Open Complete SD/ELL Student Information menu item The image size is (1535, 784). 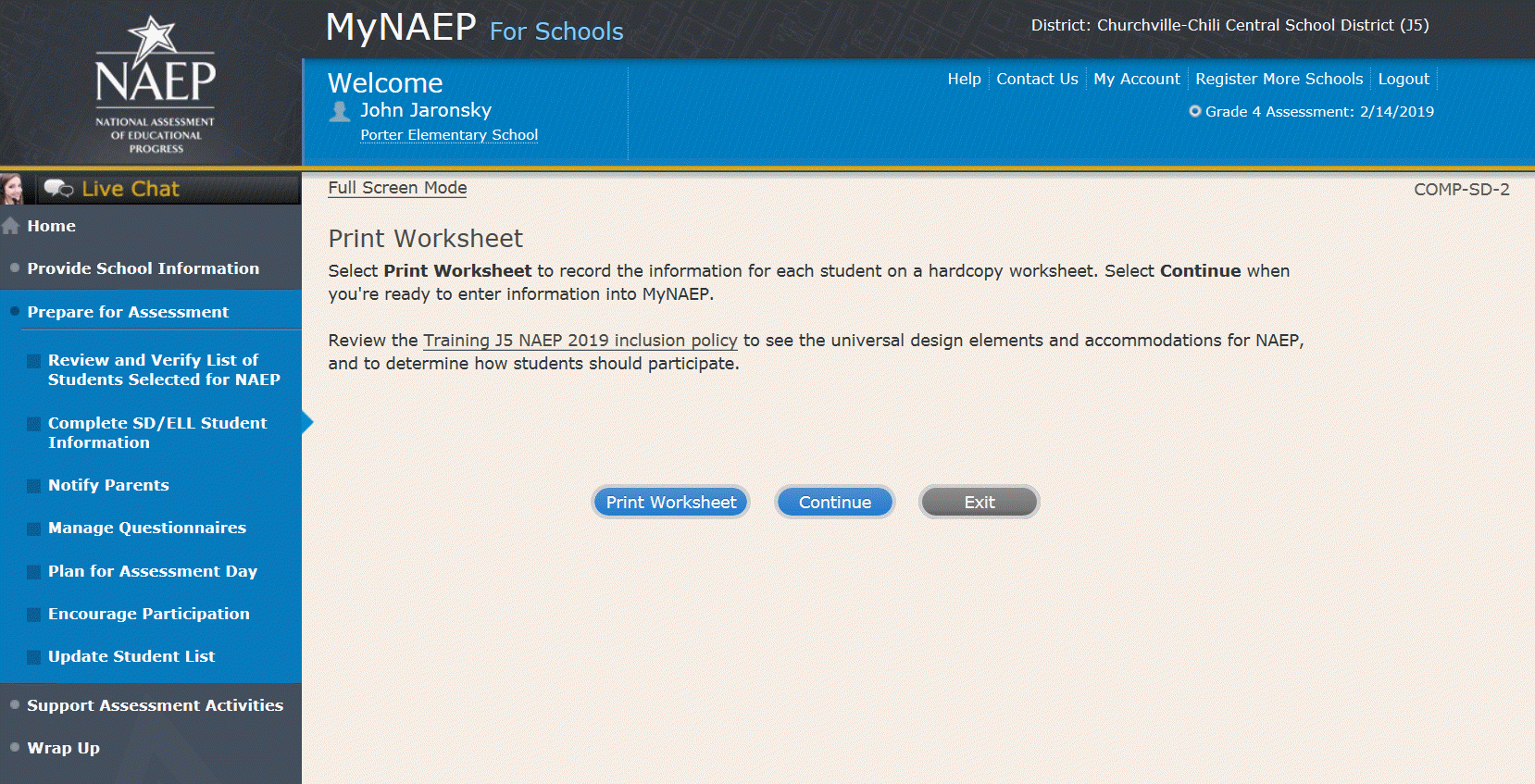click(157, 432)
